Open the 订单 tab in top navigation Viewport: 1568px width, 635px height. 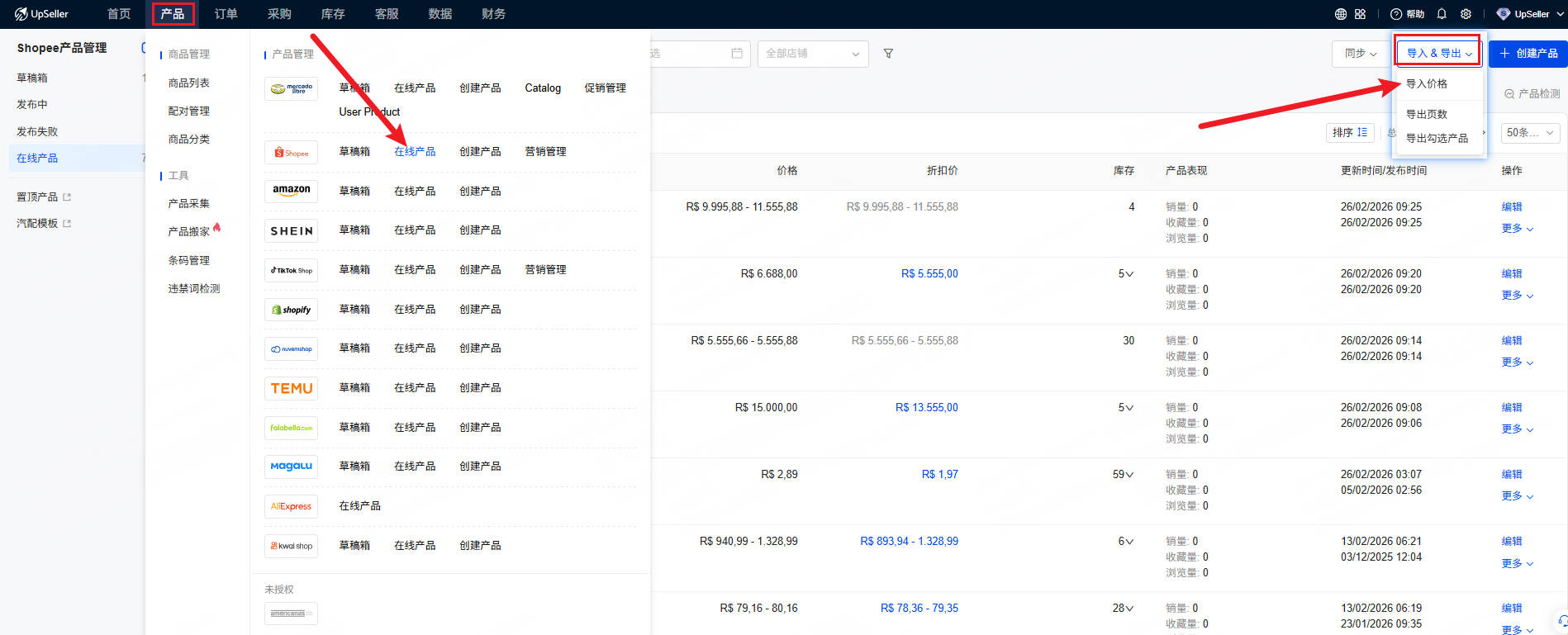pyautogui.click(x=226, y=14)
